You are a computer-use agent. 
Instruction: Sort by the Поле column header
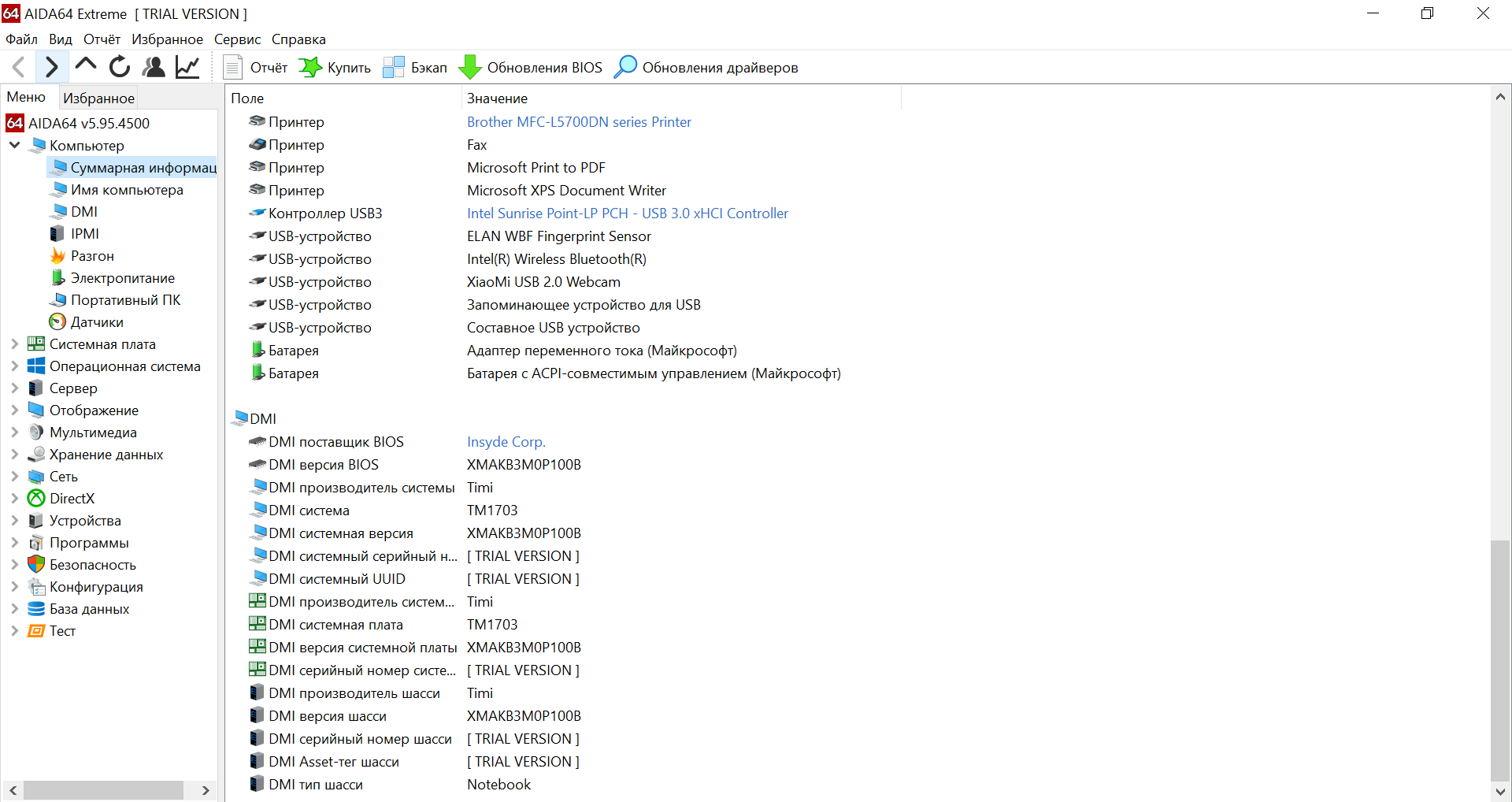(x=343, y=98)
